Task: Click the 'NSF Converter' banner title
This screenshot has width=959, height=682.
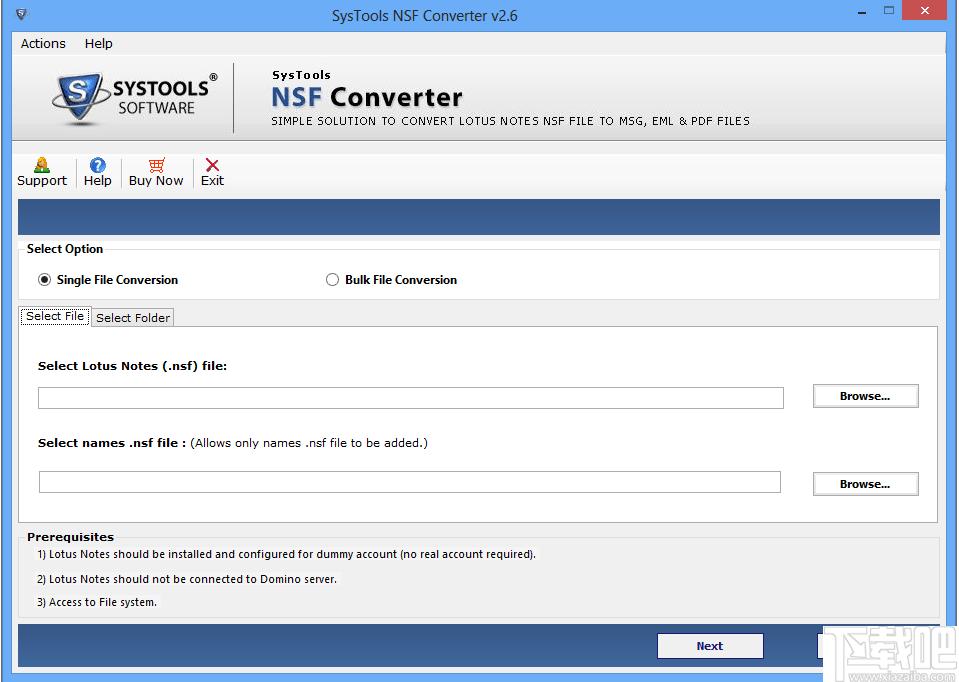Action: [x=367, y=97]
